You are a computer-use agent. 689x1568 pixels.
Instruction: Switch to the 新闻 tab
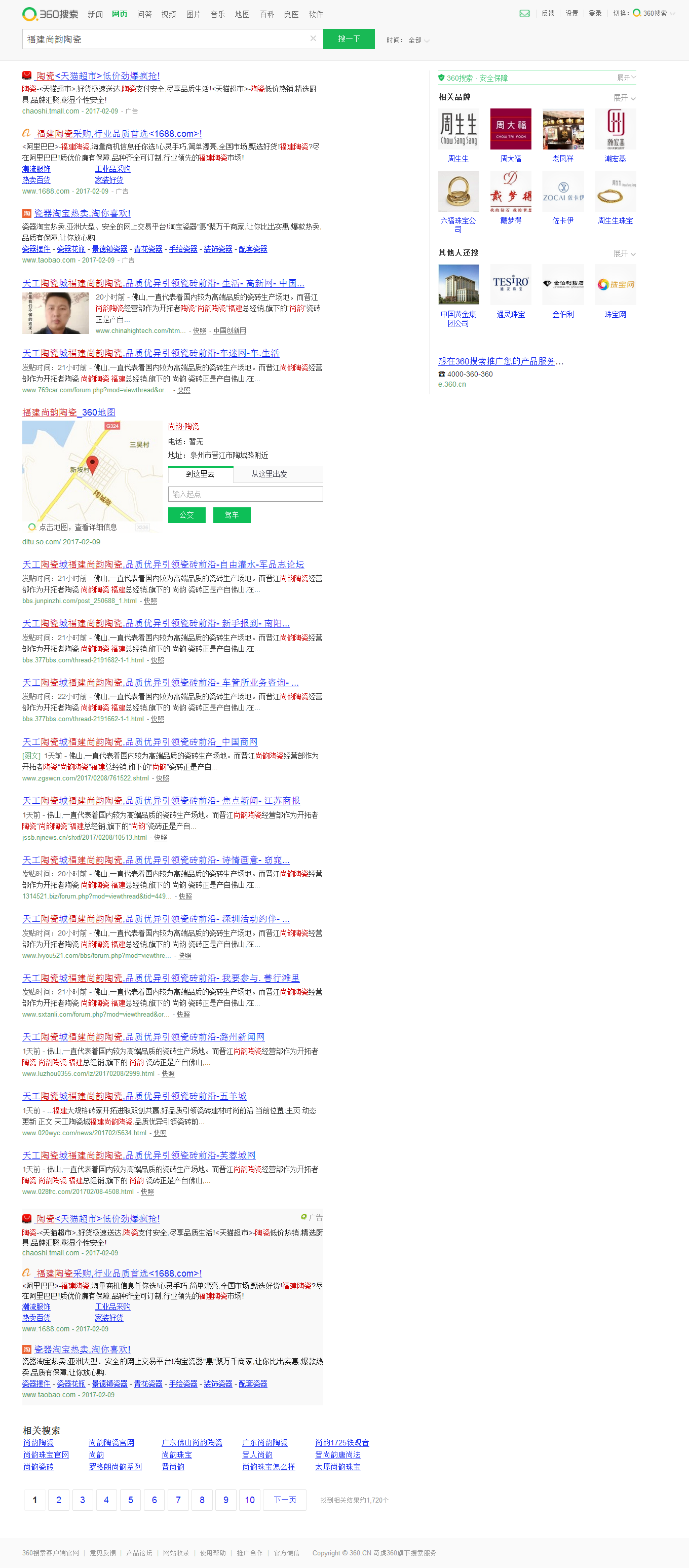point(95,14)
